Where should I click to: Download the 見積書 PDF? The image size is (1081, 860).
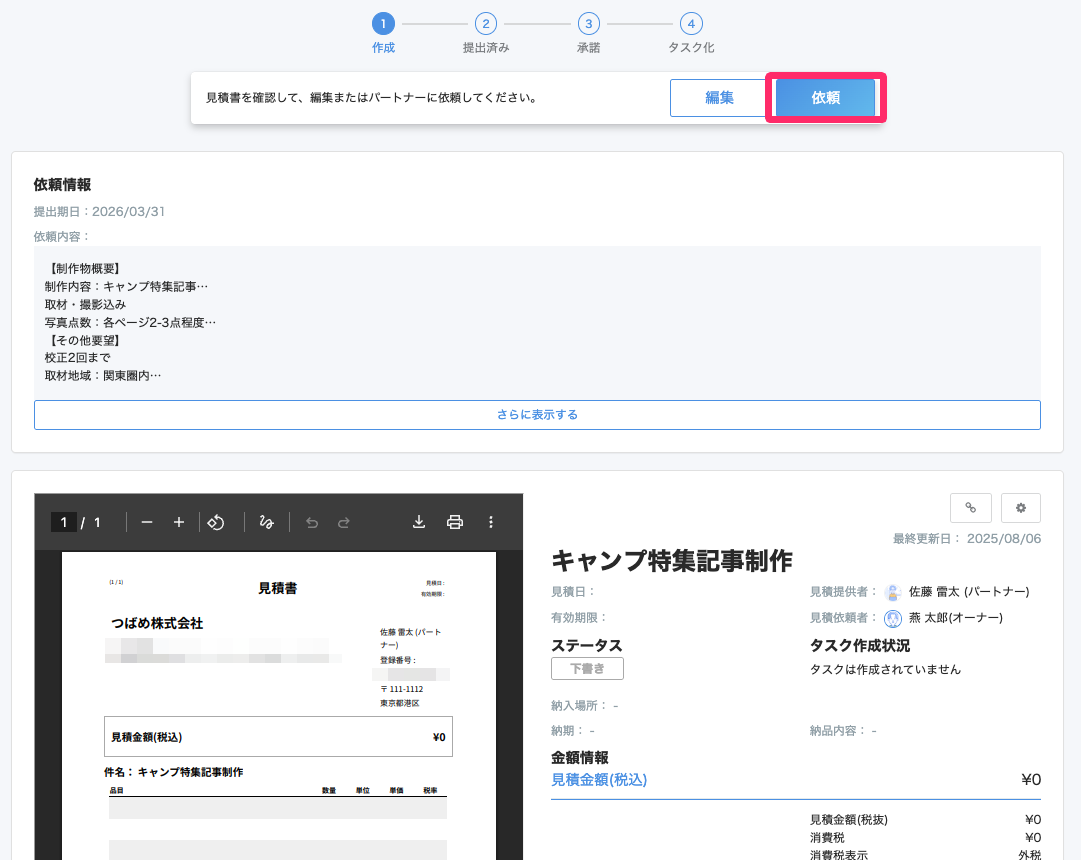419,521
